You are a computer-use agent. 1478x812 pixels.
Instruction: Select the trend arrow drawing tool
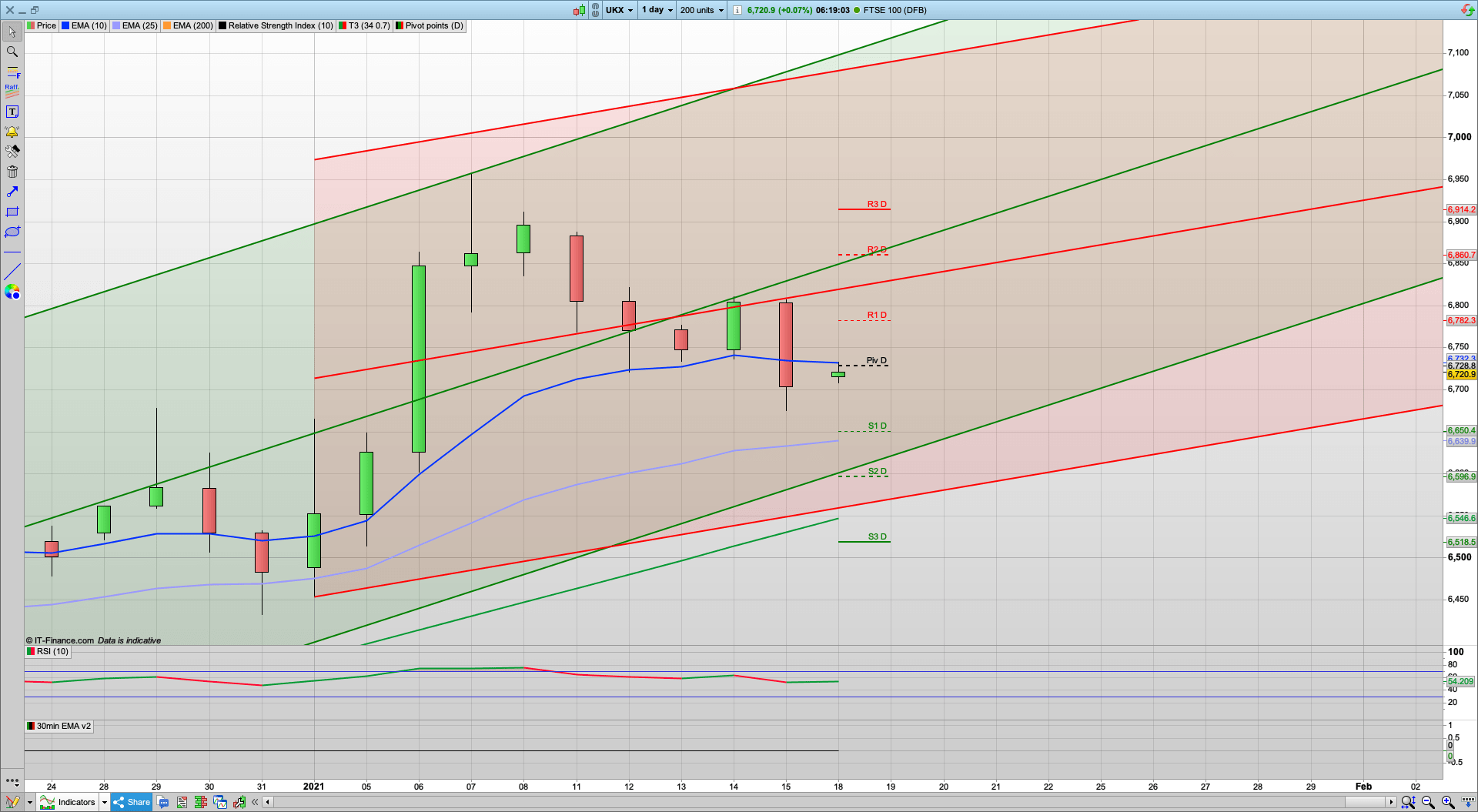pyautogui.click(x=12, y=192)
